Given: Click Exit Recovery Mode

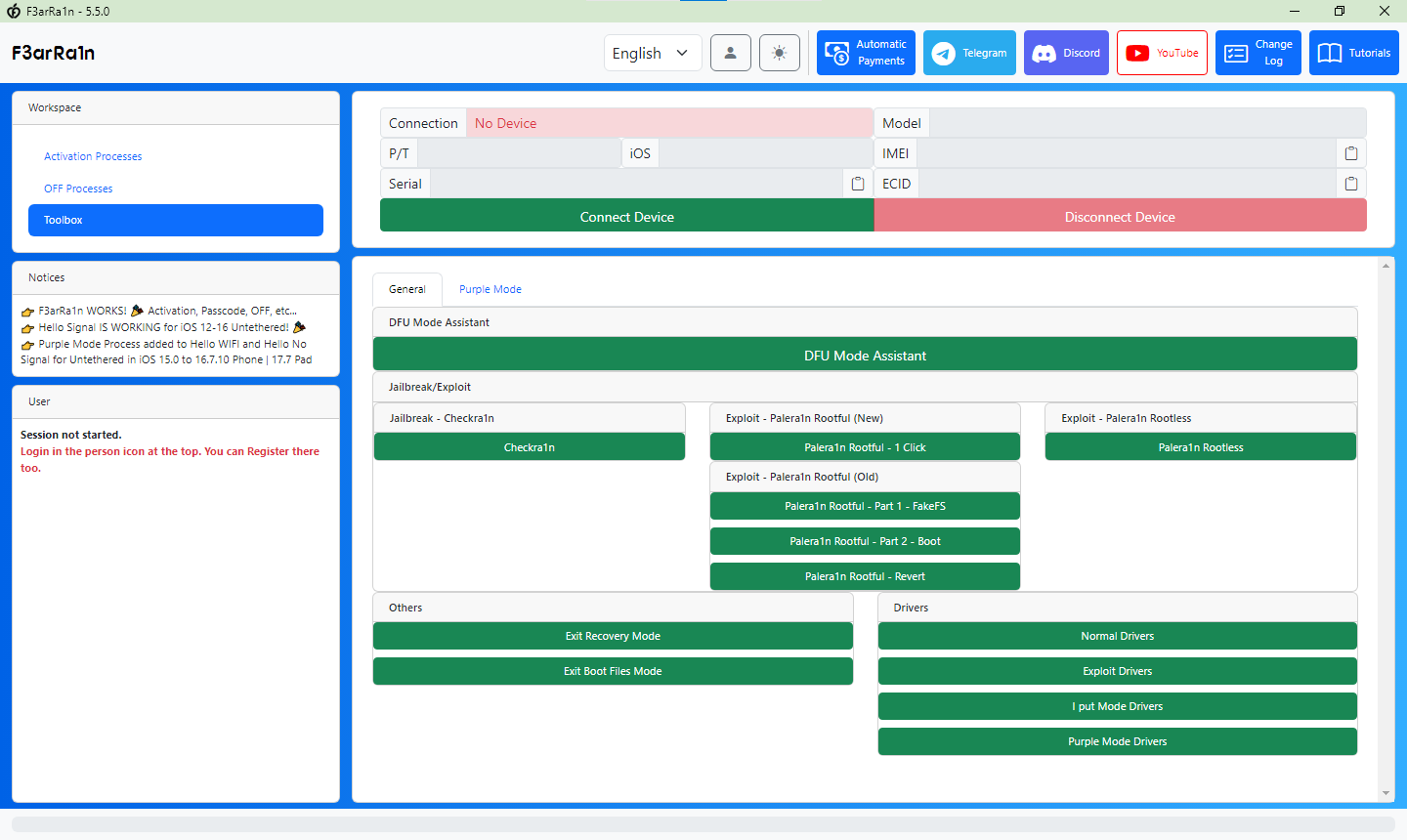Looking at the screenshot, I should 613,636.
